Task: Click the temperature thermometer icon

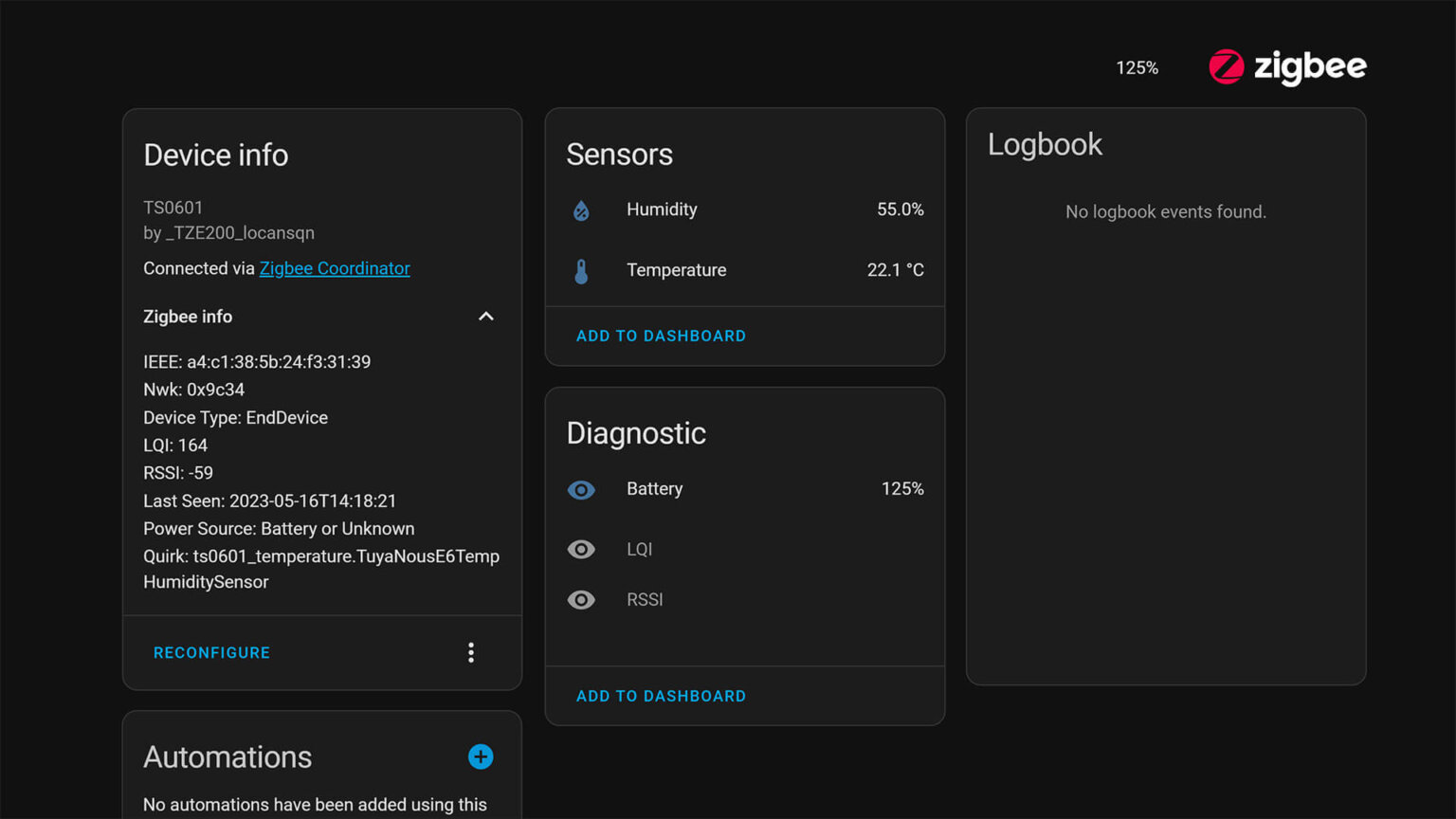Action: pos(581,271)
